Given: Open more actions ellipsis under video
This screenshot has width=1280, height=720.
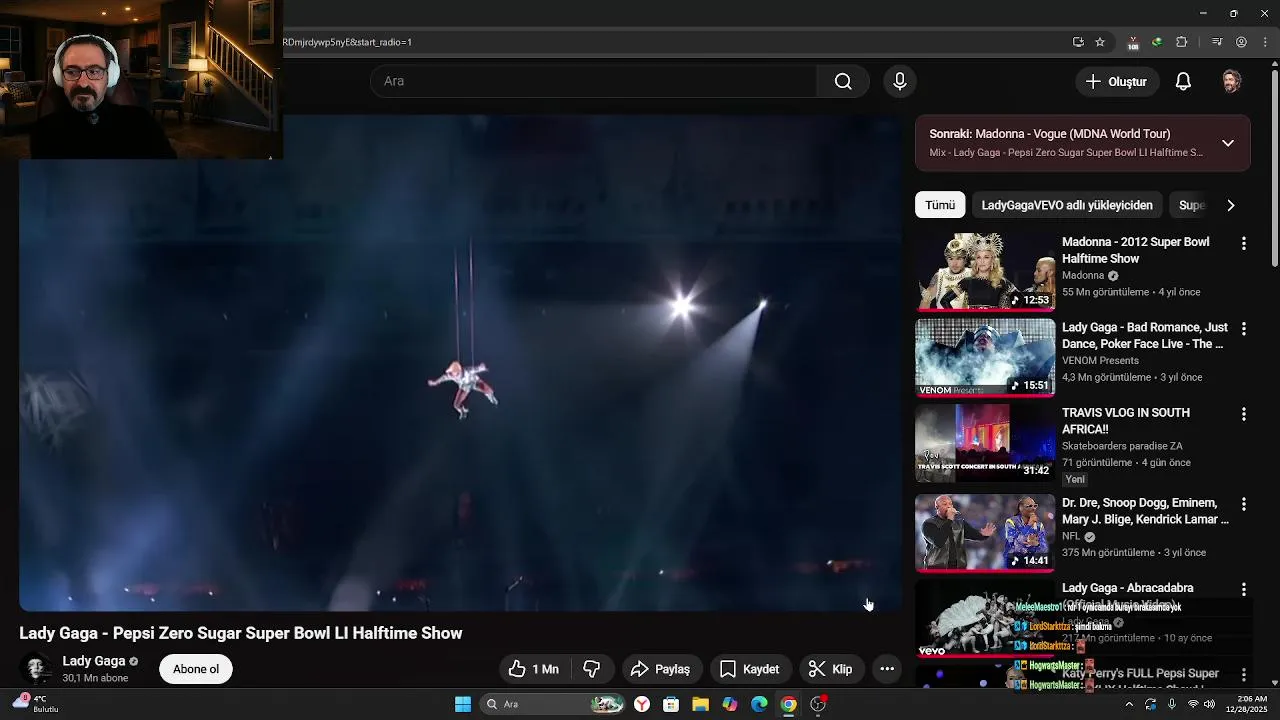Looking at the screenshot, I should 887,669.
